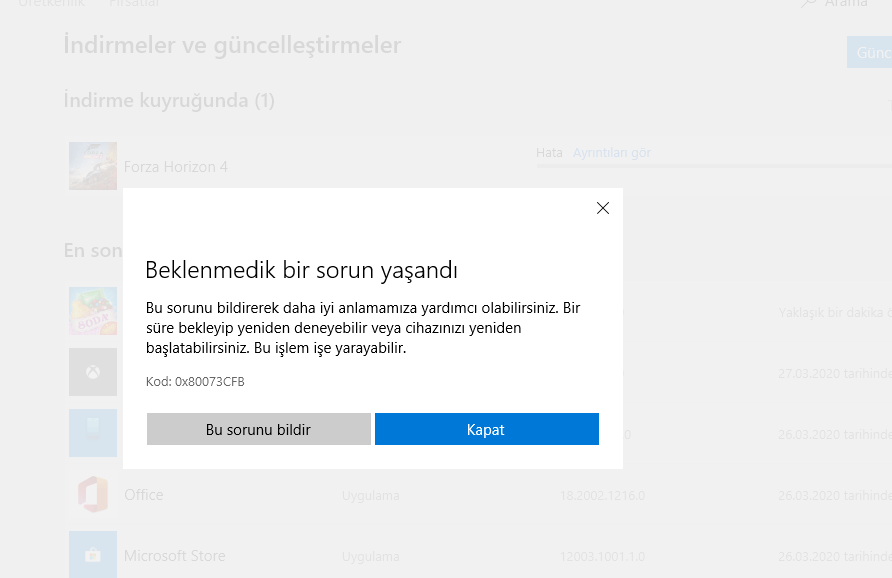
Task: Click the Uygulama label on the Office row
Action: (x=370, y=494)
